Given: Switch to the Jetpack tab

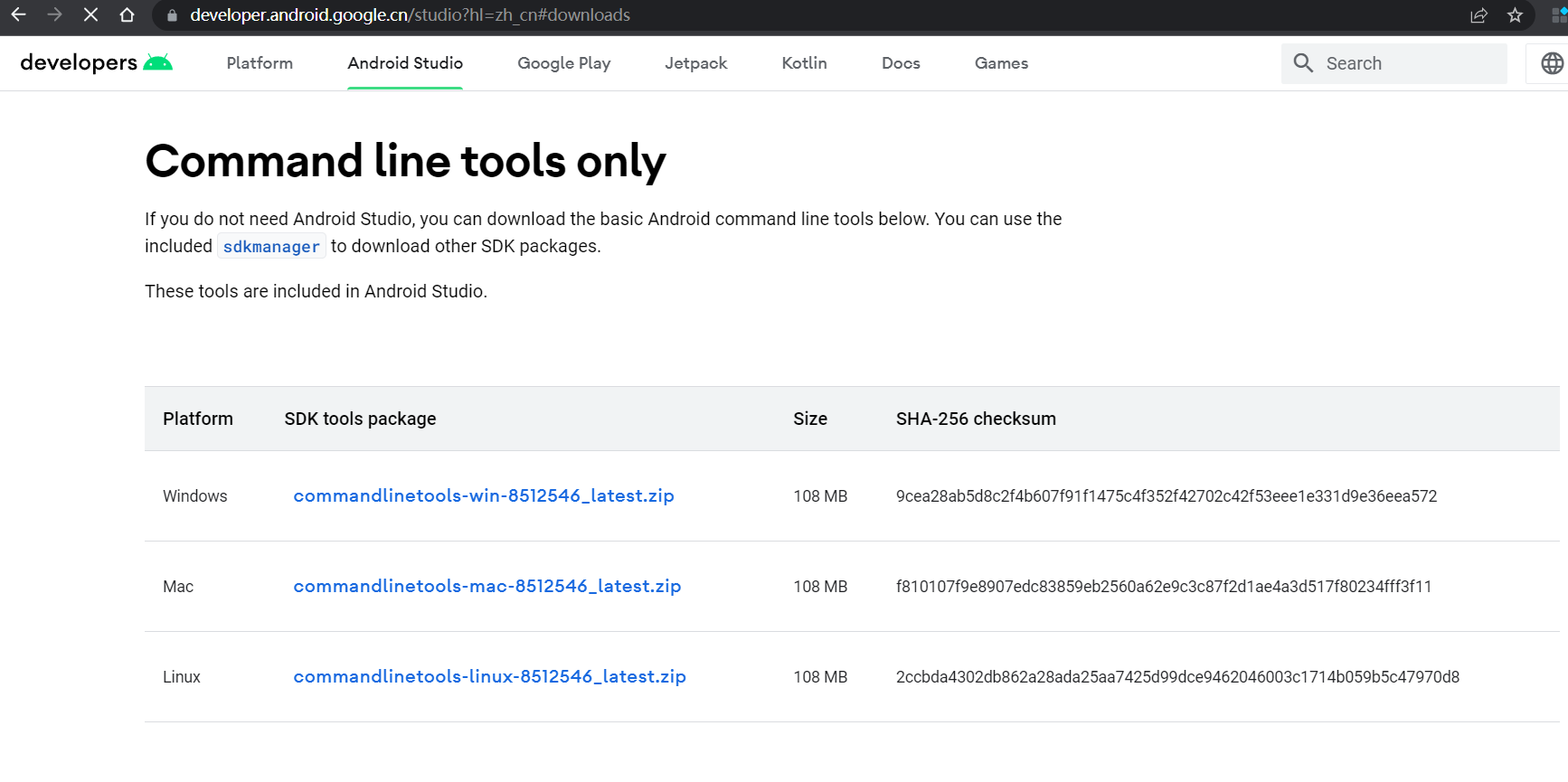Looking at the screenshot, I should [695, 63].
